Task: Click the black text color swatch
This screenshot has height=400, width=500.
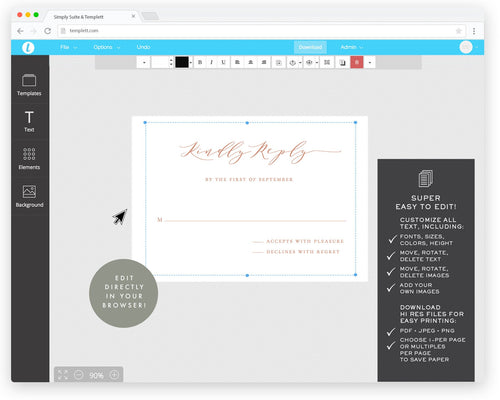Action: point(182,62)
